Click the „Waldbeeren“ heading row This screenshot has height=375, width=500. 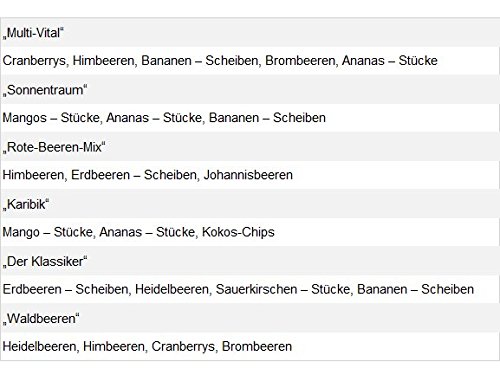point(250,318)
